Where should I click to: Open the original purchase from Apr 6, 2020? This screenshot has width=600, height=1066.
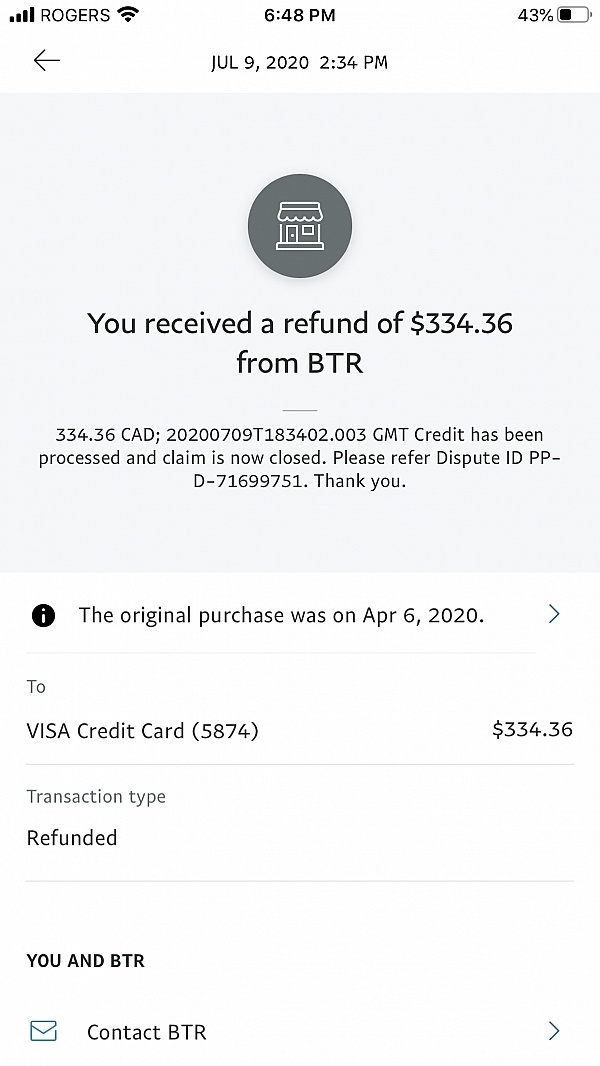click(x=281, y=615)
